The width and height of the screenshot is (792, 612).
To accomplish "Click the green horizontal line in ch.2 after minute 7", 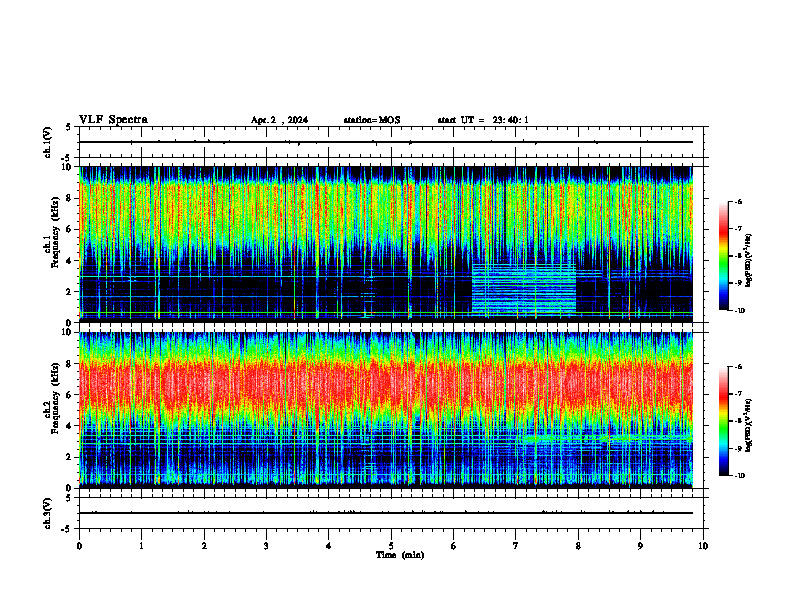I will coord(606,439).
